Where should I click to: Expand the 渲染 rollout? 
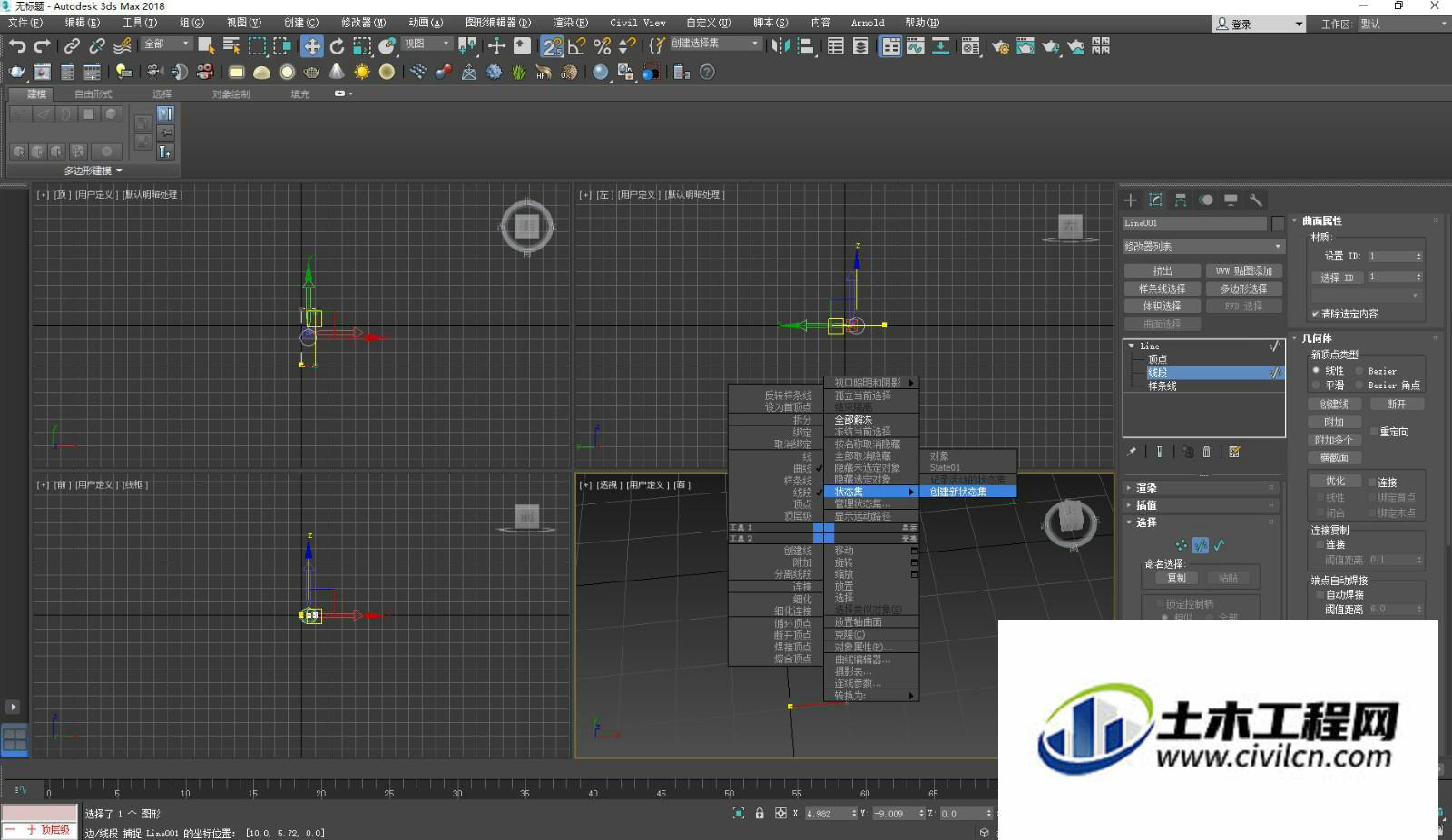(1202, 488)
